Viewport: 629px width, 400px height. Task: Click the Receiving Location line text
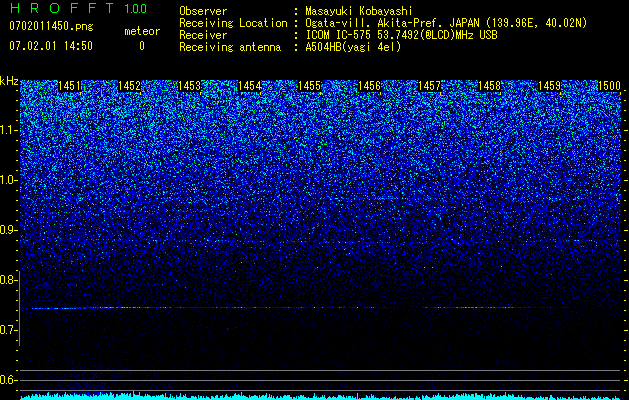tap(383, 23)
